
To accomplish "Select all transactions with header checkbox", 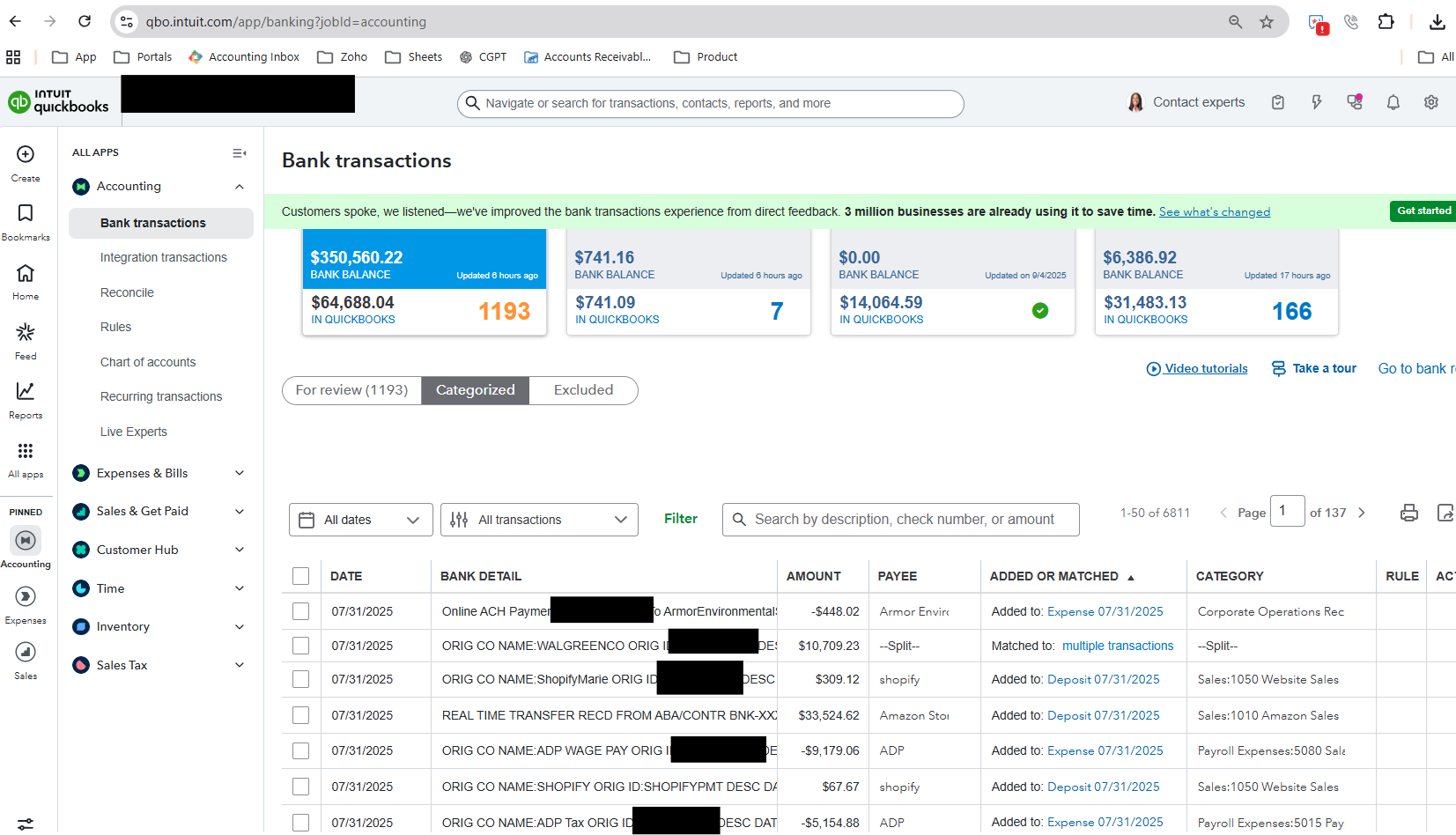I will 301,576.
